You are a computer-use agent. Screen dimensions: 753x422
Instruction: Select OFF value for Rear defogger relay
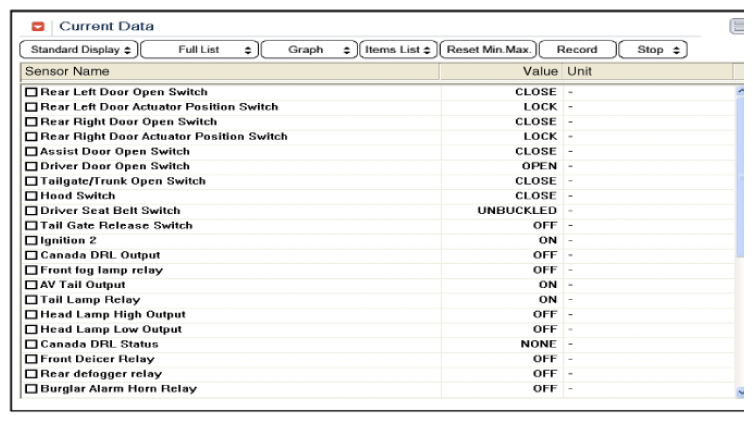click(545, 374)
